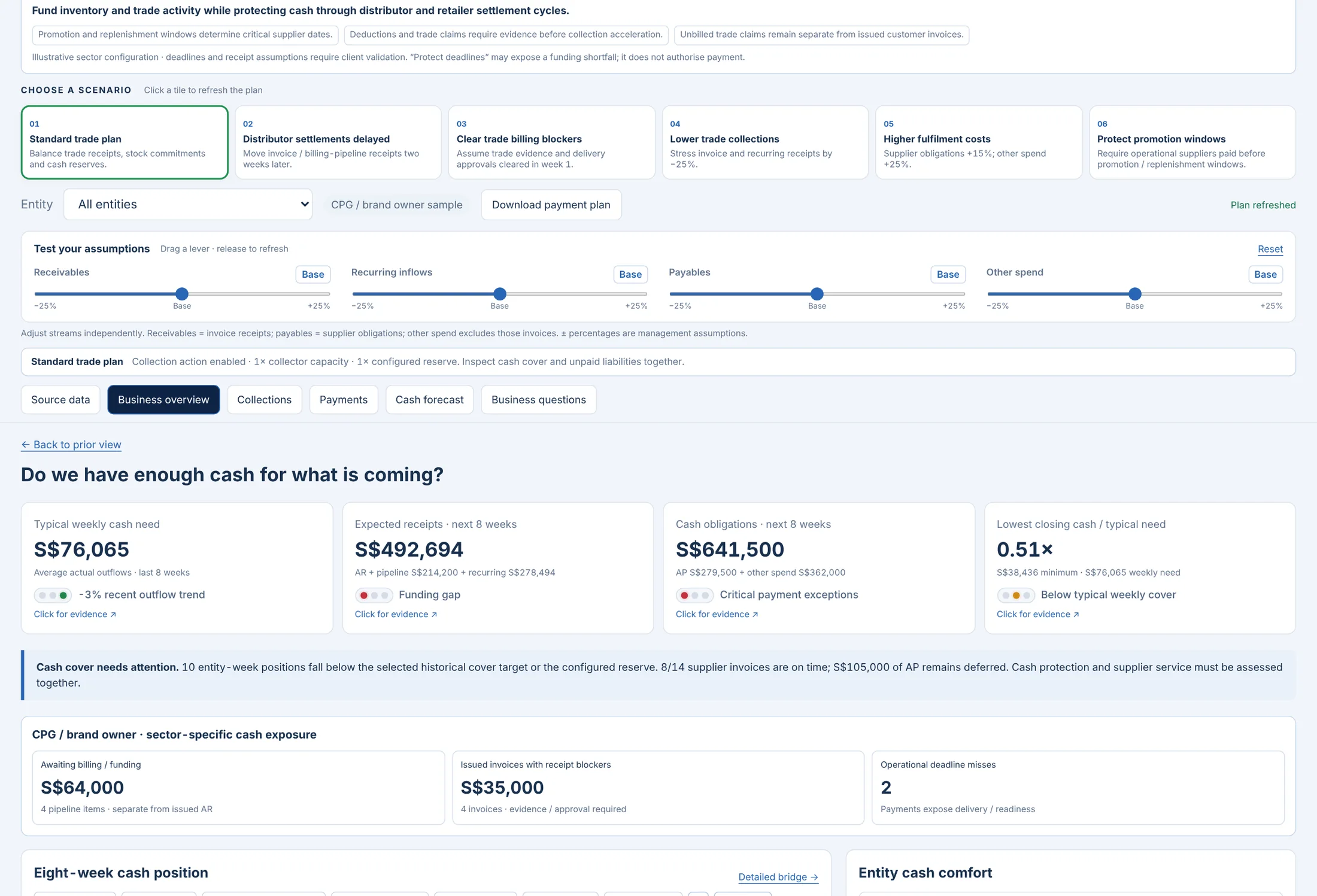Select the Standard trade plan scenario tile
The width and height of the screenshot is (1317, 896).
coord(125,142)
